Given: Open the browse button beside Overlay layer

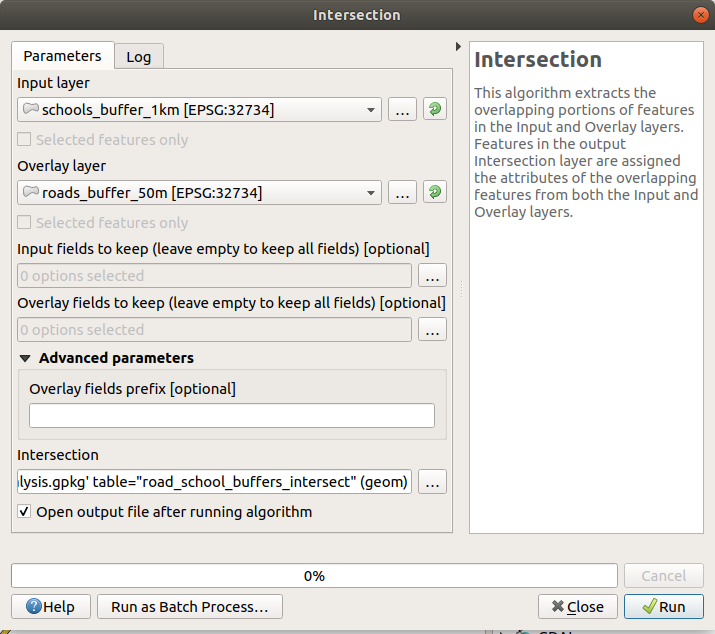Looking at the screenshot, I should click(402, 192).
